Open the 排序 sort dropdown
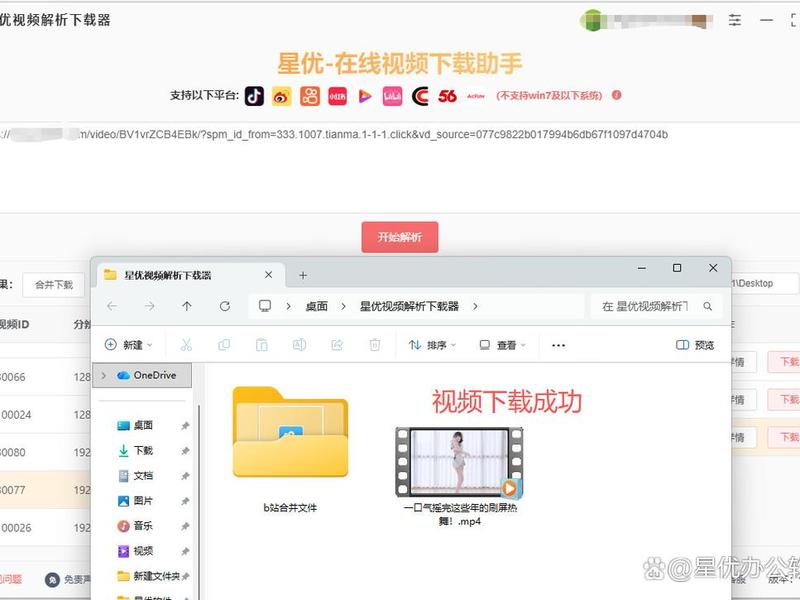 (432, 345)
